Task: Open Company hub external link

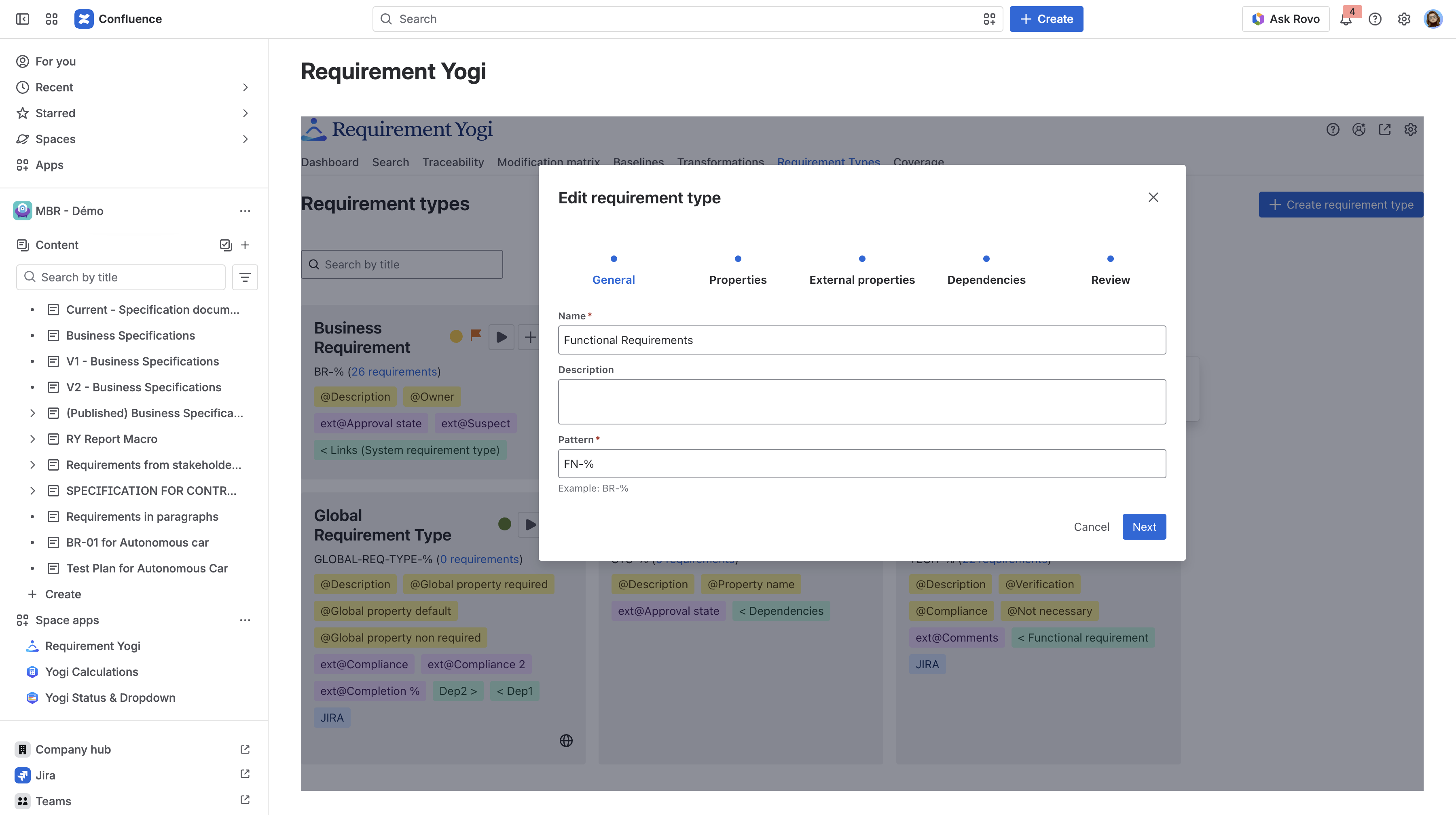Action: (245, 750)
